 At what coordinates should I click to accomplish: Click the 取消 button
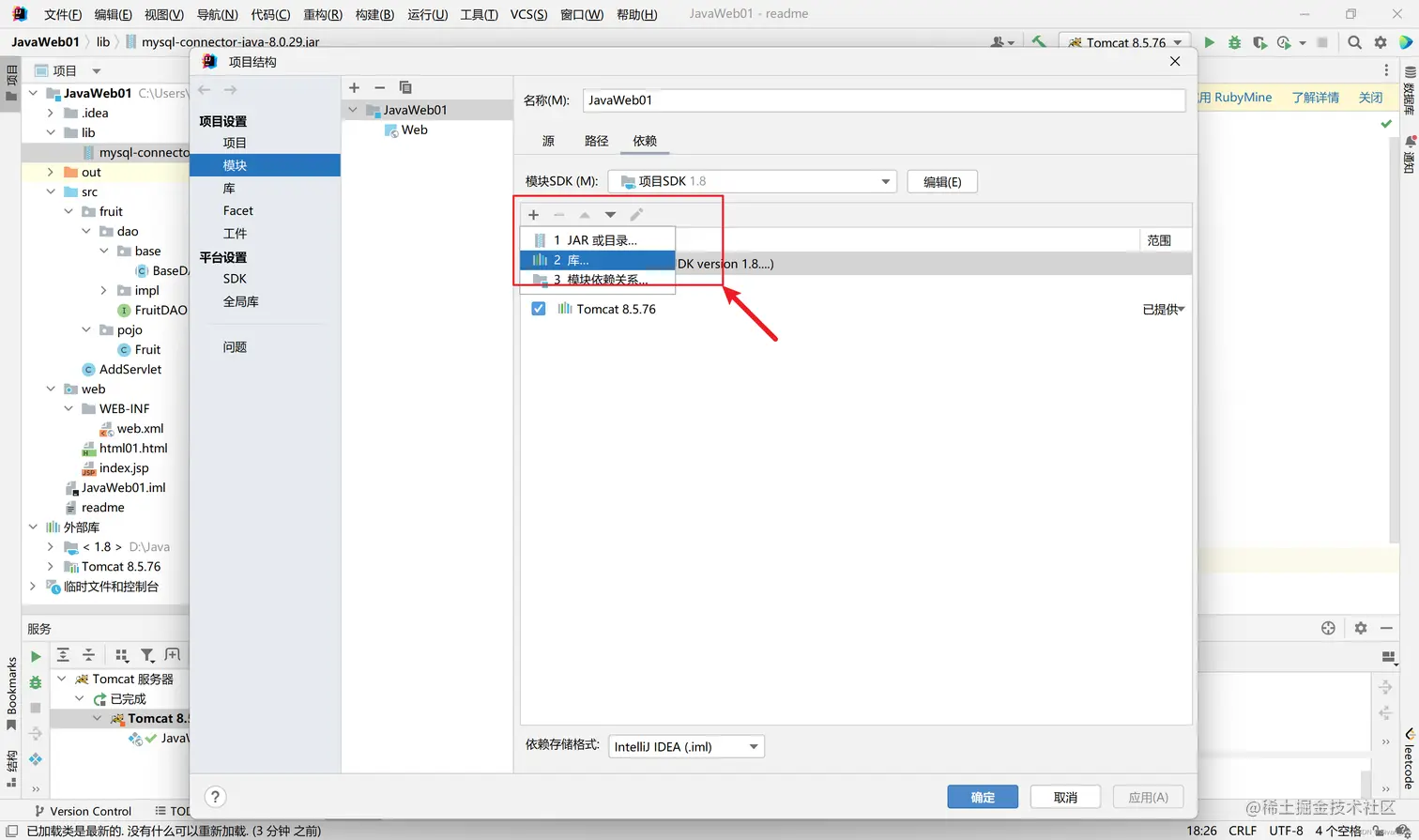tap(1065, 797)
